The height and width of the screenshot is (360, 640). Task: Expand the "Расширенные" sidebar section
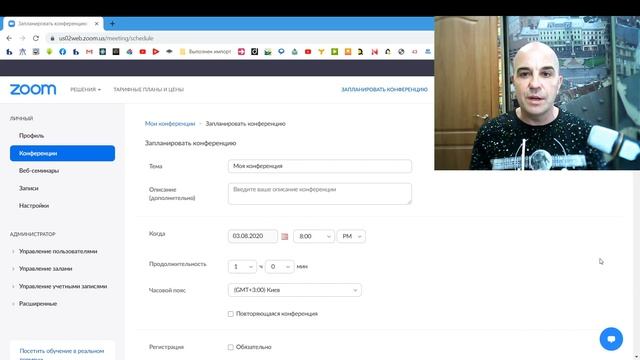pos(38,304)
